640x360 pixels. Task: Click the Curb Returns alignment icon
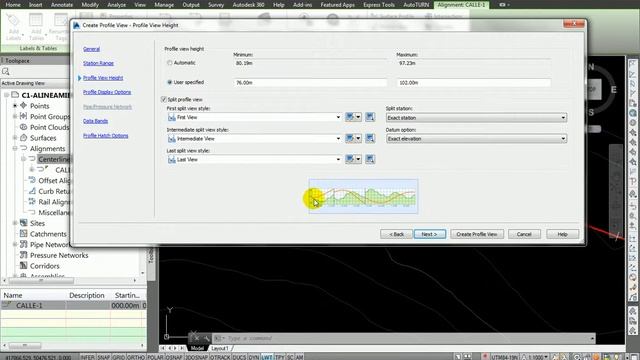tap(32, 191)
